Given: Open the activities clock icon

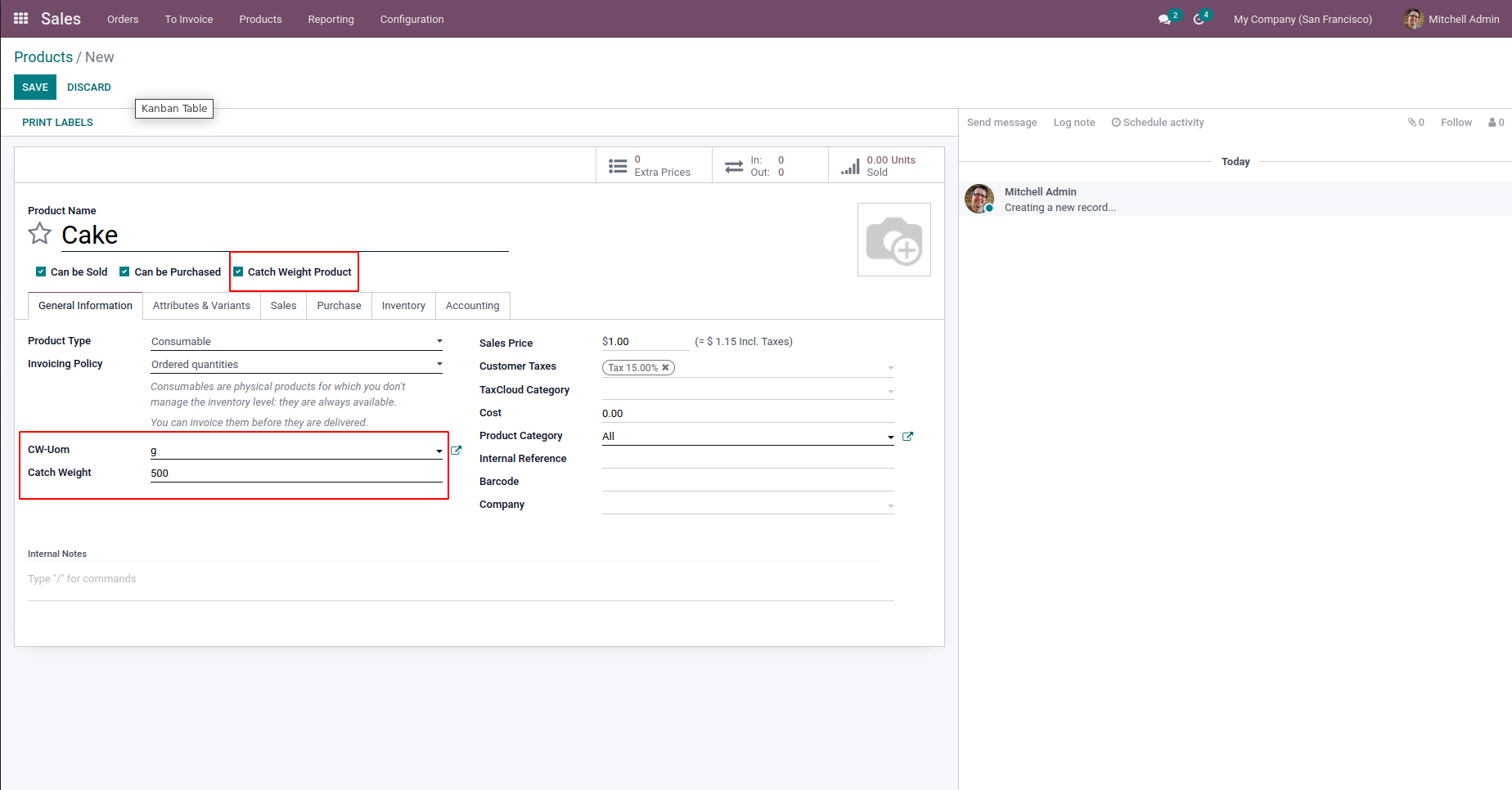Looking at the screenshot, I should [1199, 19].
